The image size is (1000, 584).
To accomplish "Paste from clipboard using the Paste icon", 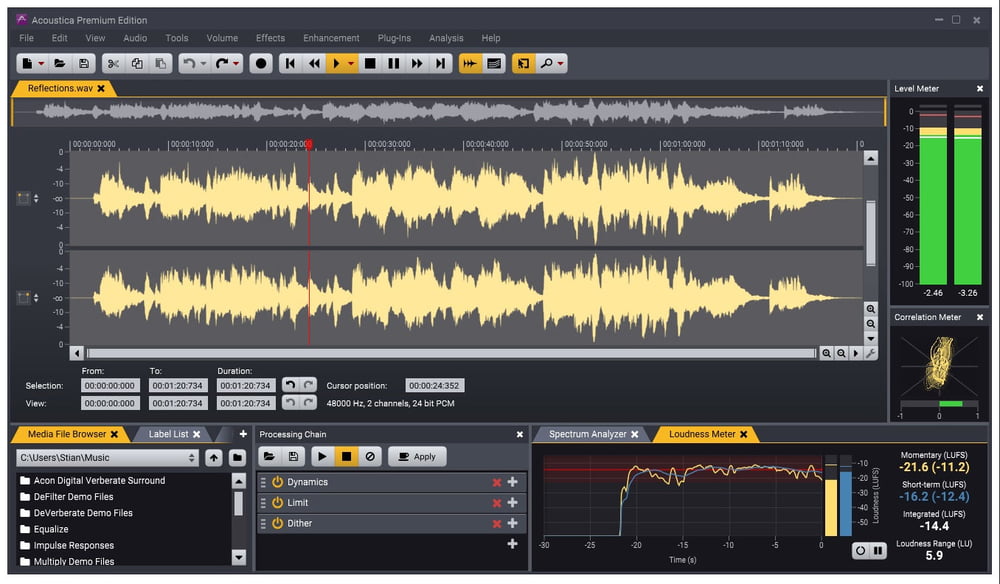I will pyautogui.click(x=160, y=63).
